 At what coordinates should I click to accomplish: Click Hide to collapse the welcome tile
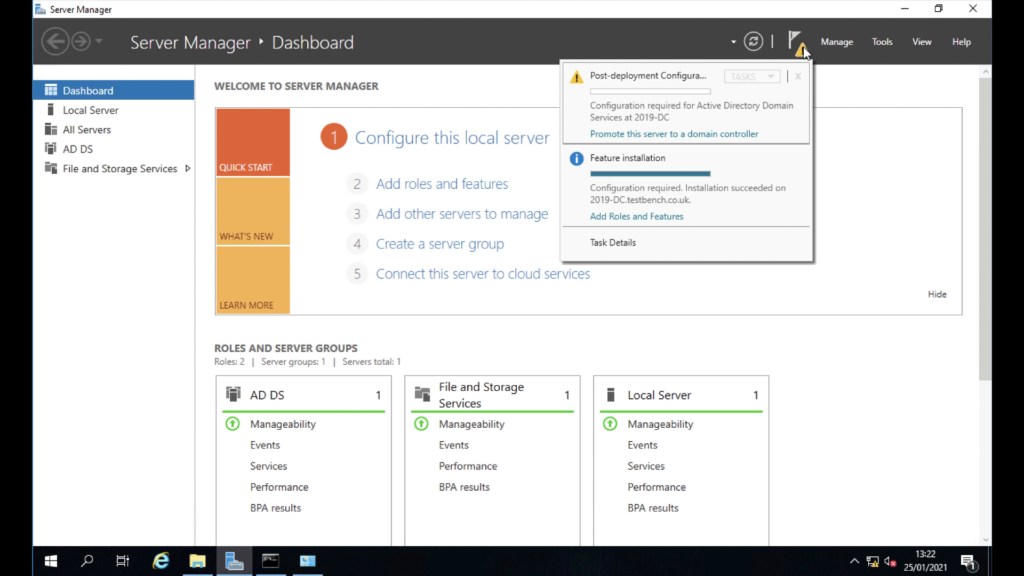pyautogui.click(x=937, y=294)
